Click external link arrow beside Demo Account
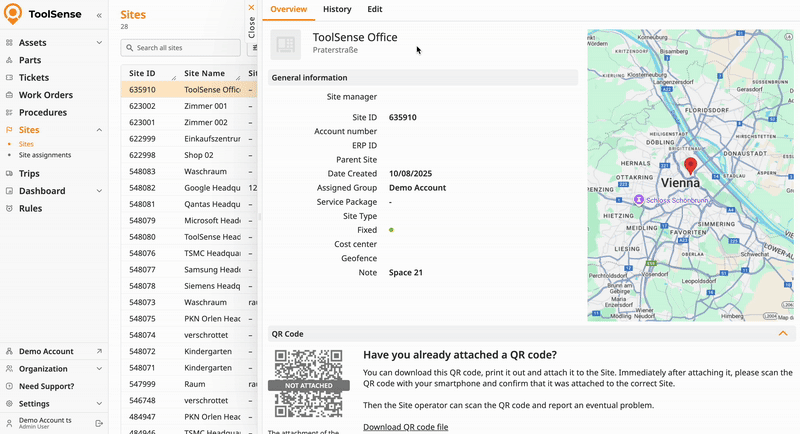The image size is (800, 434). 99,351
